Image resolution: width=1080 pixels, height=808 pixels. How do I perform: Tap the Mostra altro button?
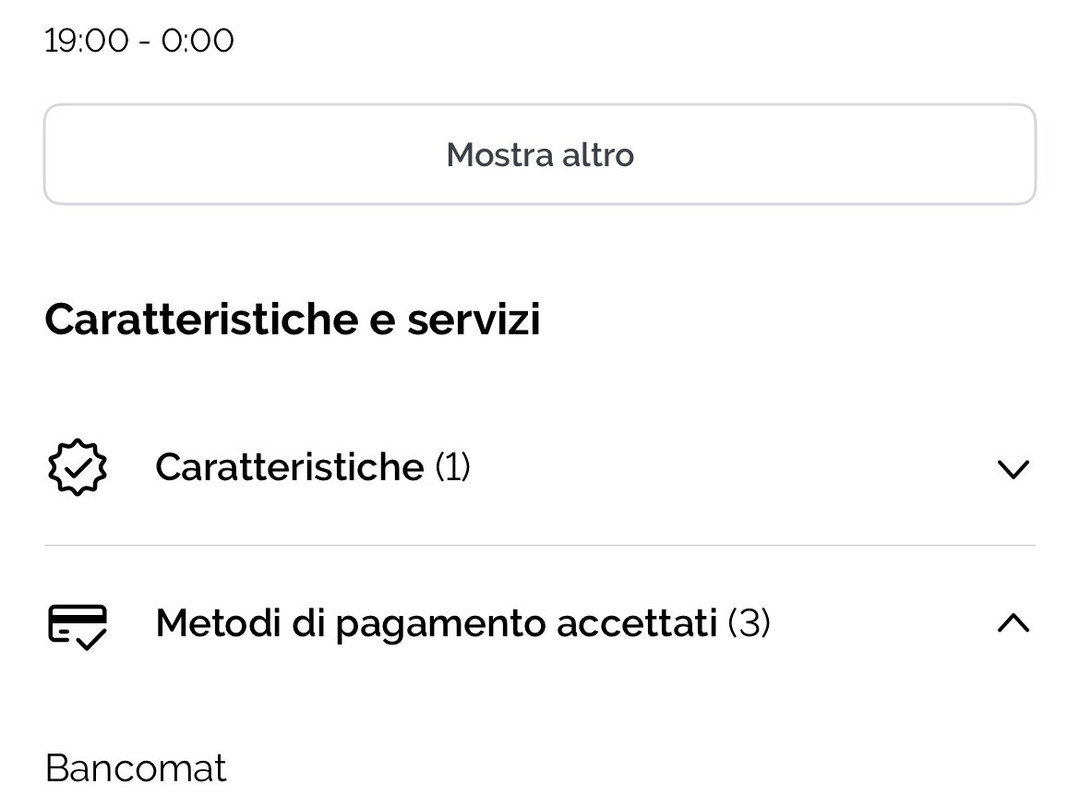pos(540,154)
